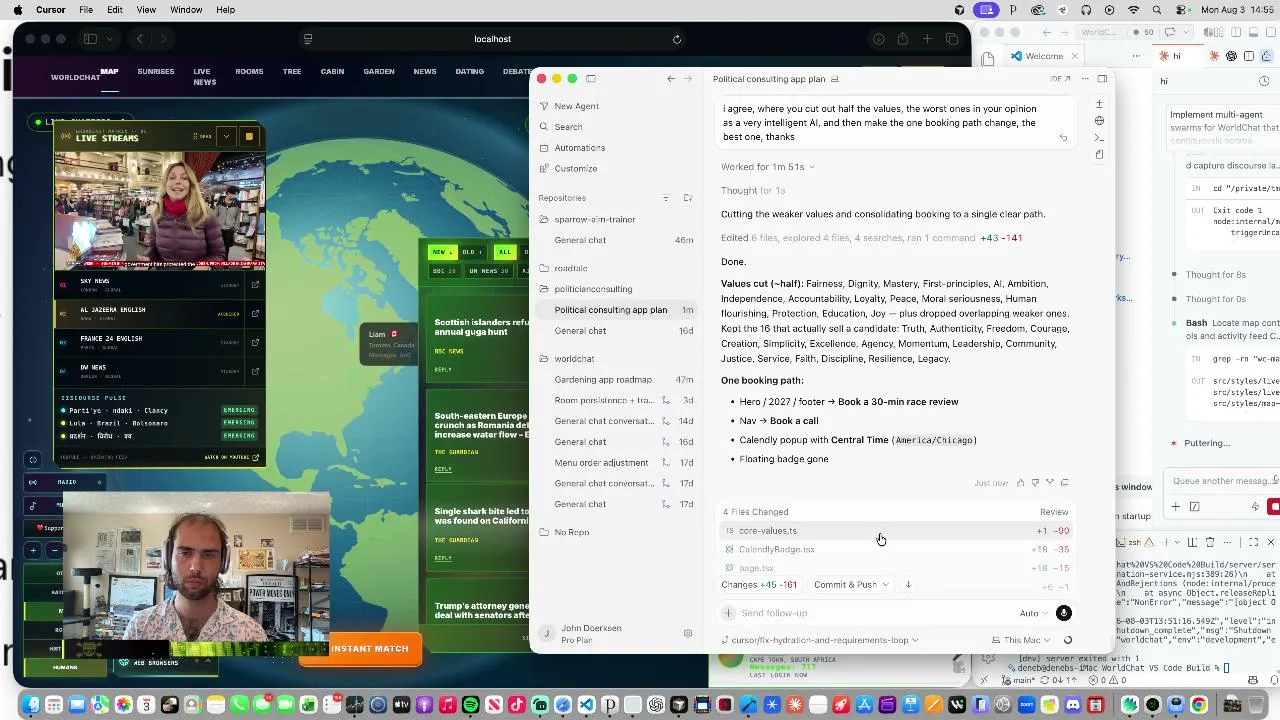Image resolution: width=1280 pixels, height=720 pixels.
Task: Open the ROOMS tab in WorldChat
Action: [x=249, y=72]
